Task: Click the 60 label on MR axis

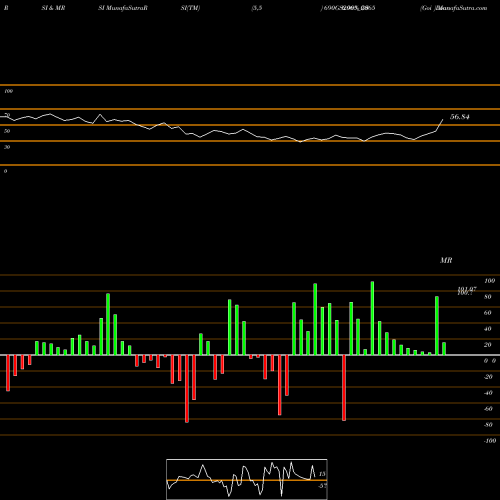Action: (488, 313)
